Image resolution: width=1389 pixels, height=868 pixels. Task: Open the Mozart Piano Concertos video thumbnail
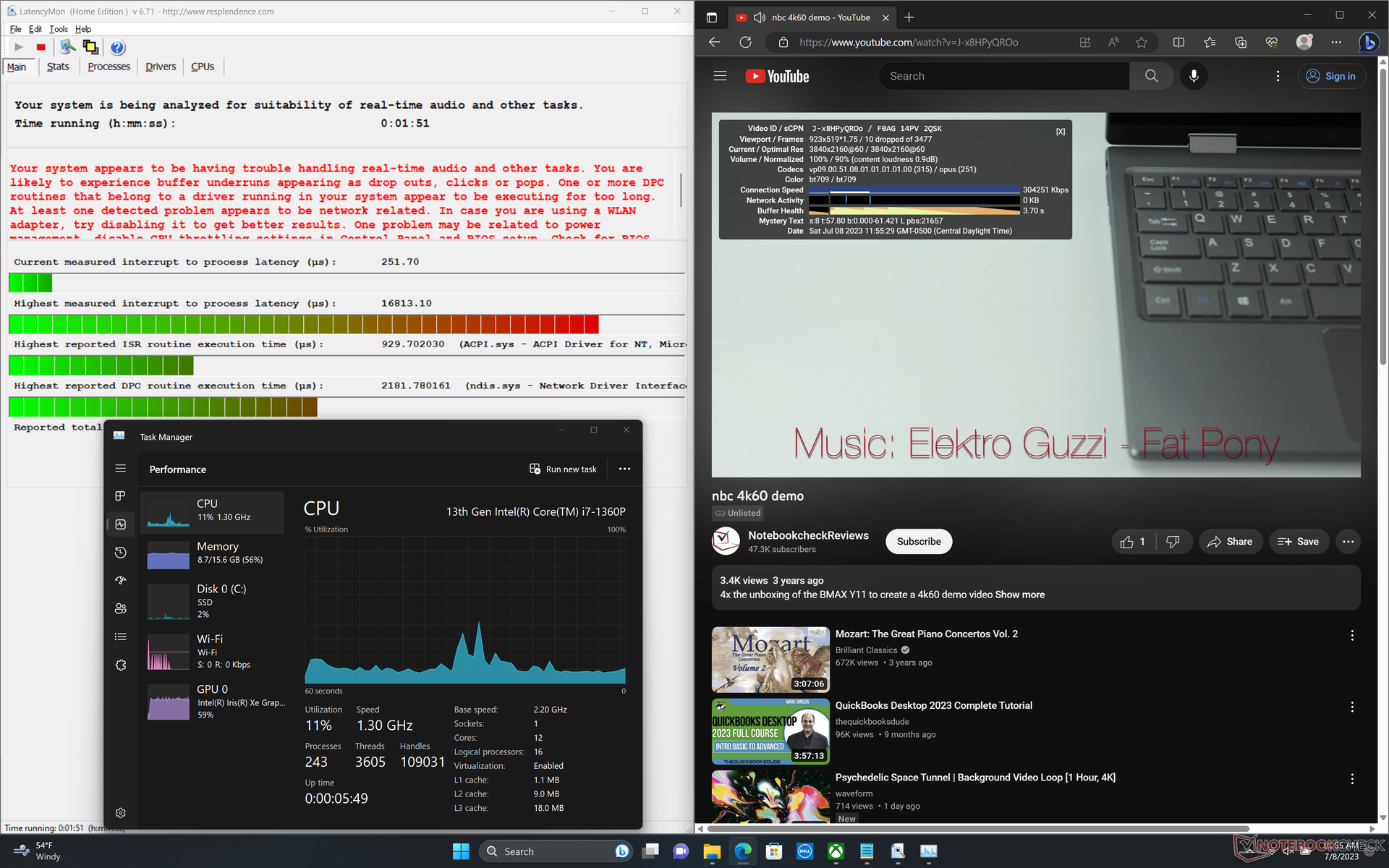coord(770,659)
